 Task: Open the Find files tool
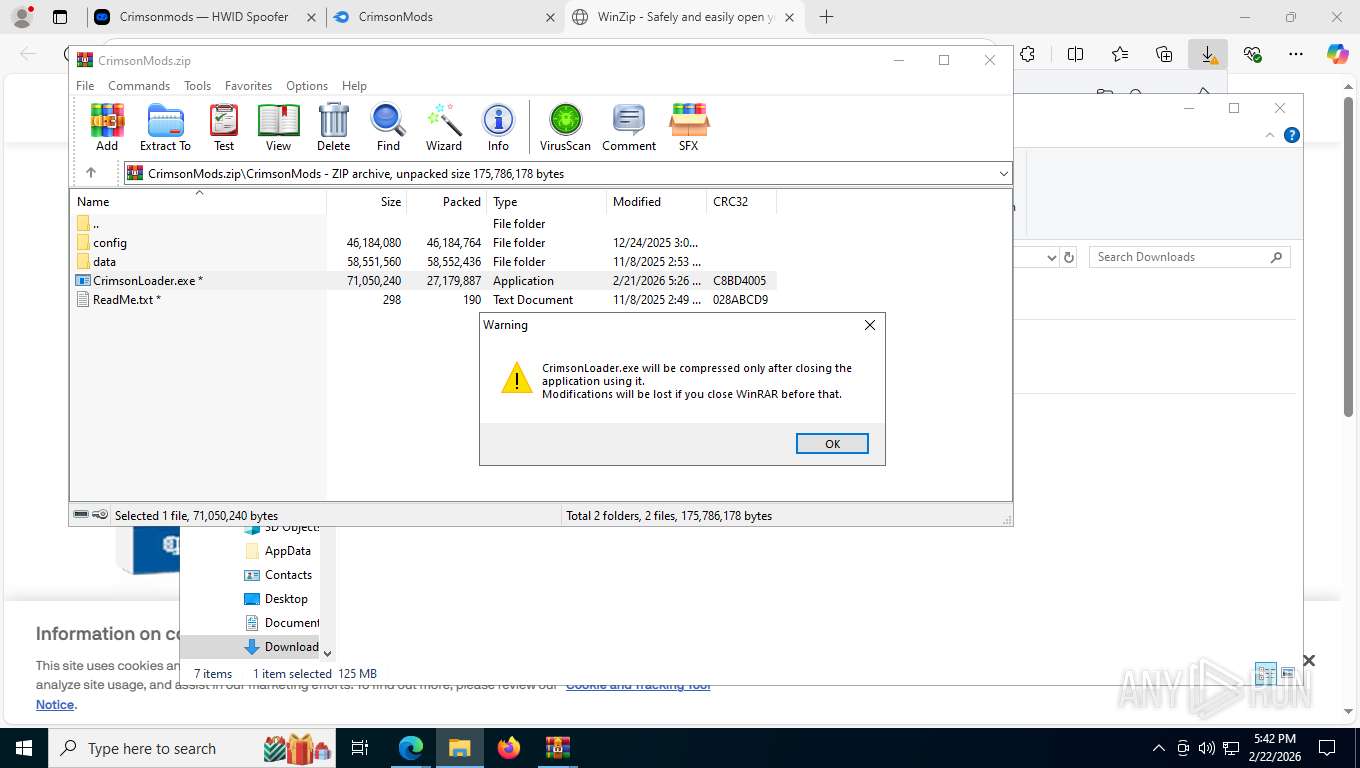pos(388,127)
